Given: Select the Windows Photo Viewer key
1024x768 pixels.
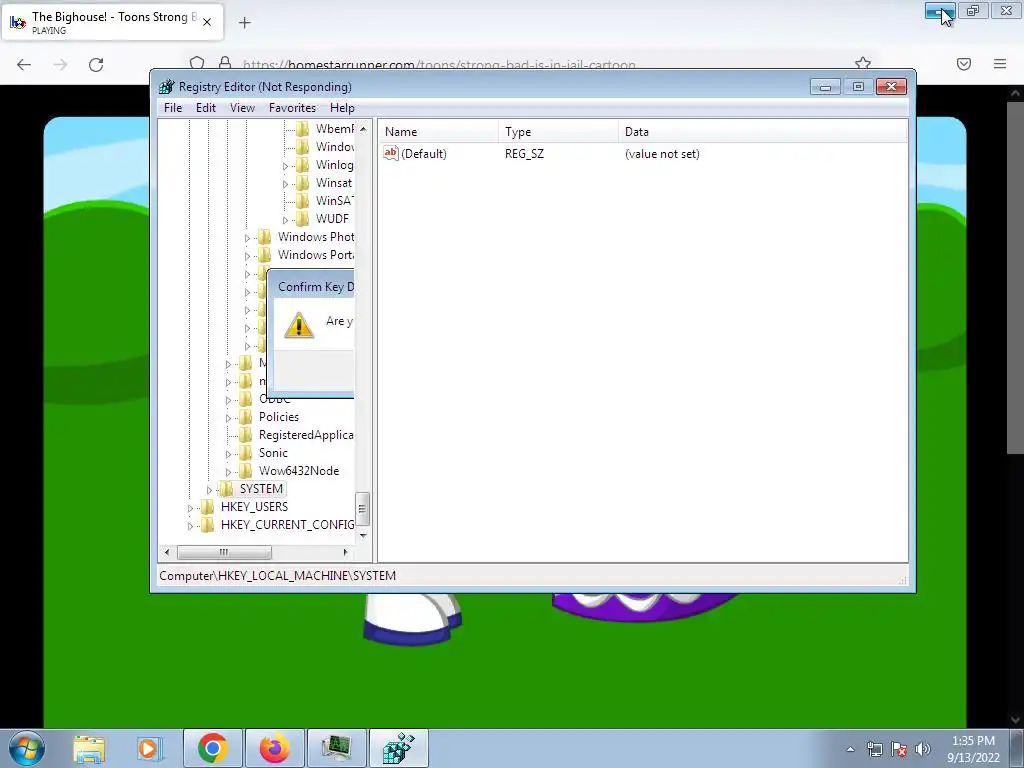Looking at the screenshot, I should pyautogui.click(x=315, y=236).
